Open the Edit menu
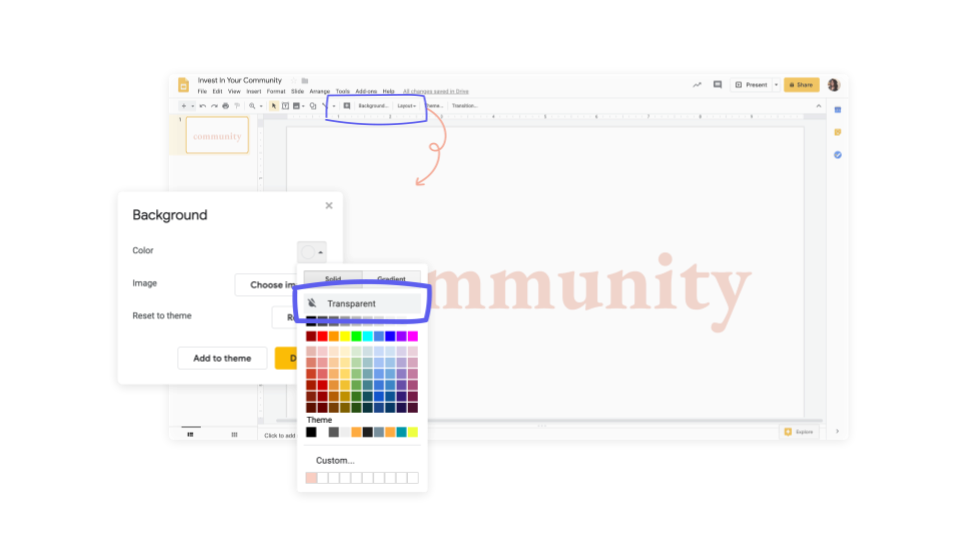The image size is (960, 540). tap(217, 91)
